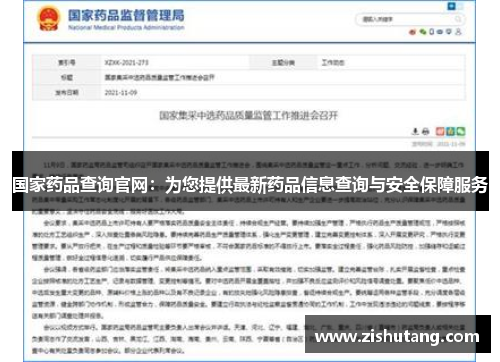Click the blue square icon above the search box
This screenshot has height=362, width=500.
pyautogui.click(x=451, y=6)
